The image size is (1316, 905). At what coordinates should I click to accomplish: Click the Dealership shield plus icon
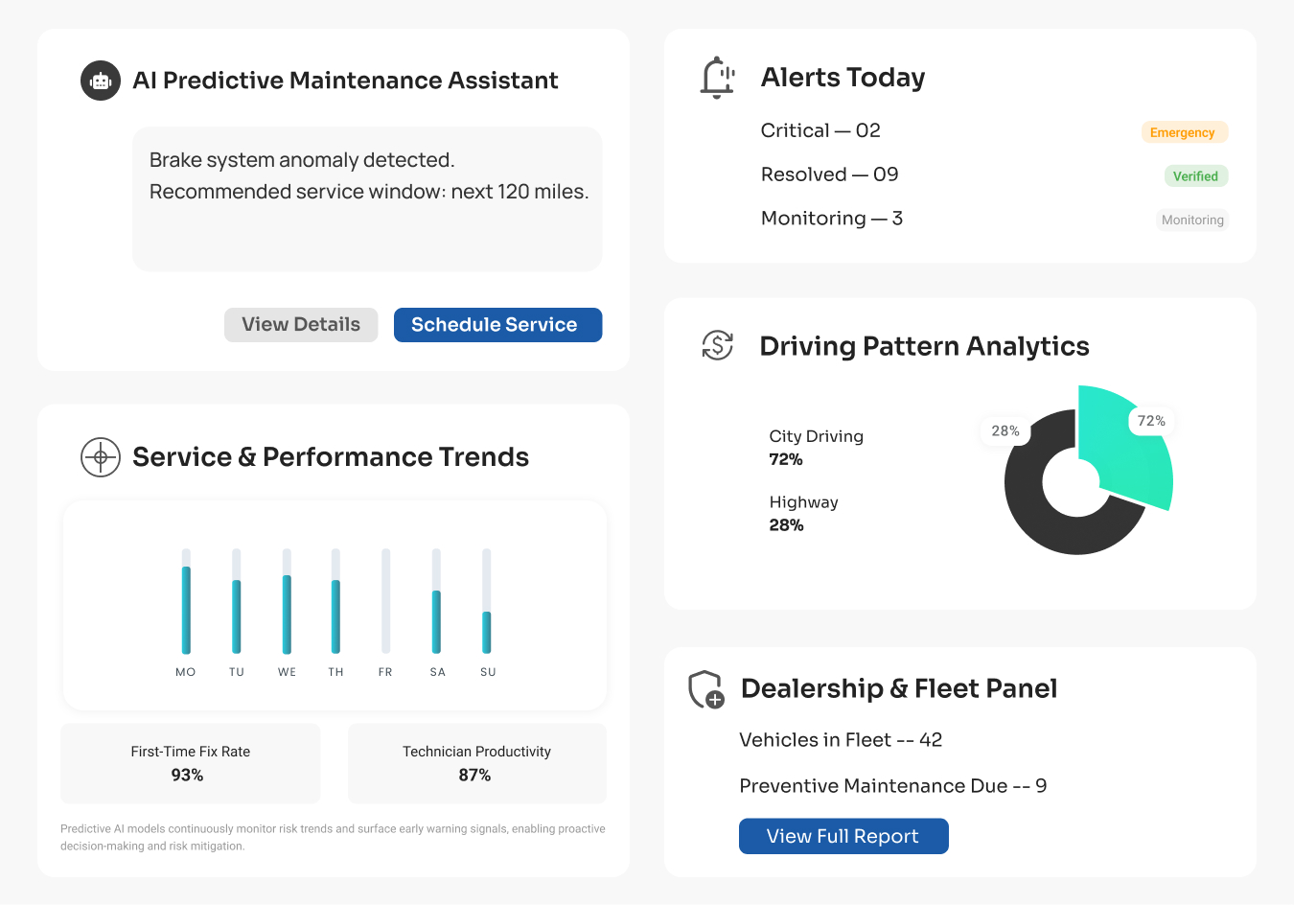(x=706, y=689)
